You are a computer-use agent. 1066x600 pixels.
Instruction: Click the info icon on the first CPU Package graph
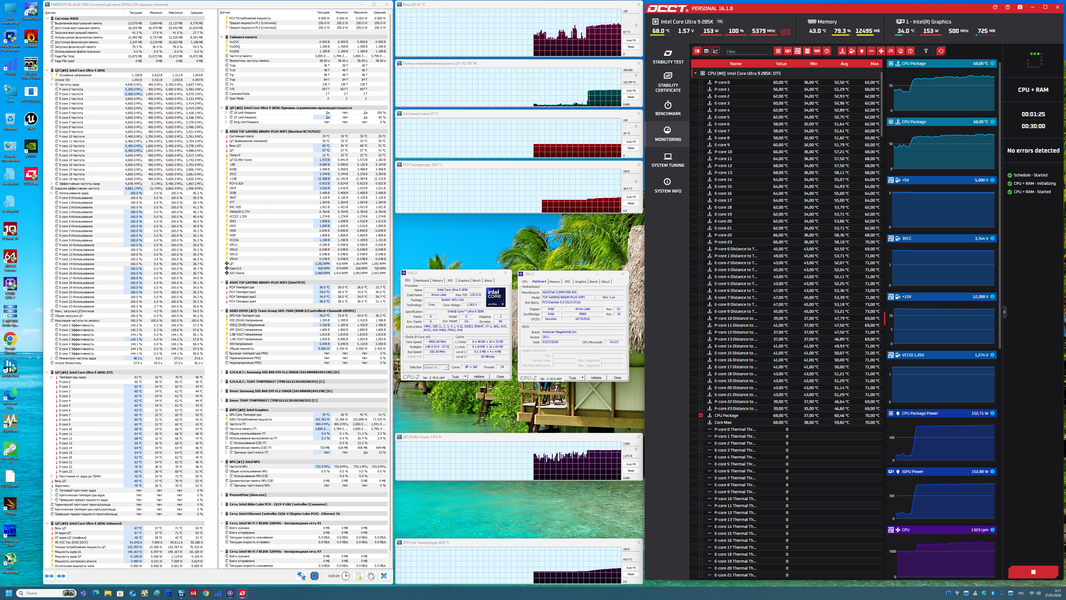[x=993, y=63]
